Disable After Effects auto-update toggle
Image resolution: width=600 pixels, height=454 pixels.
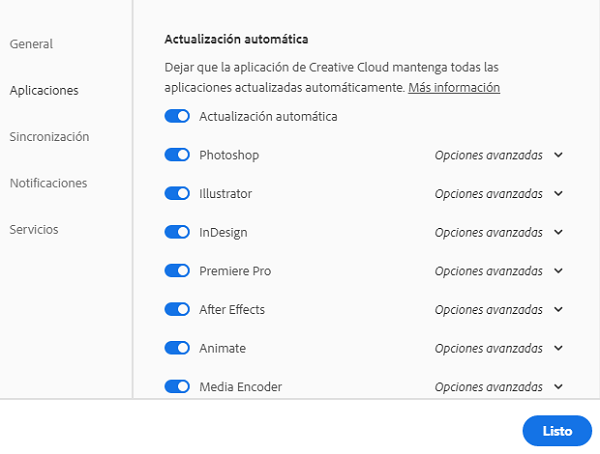(x=177, y=309)
